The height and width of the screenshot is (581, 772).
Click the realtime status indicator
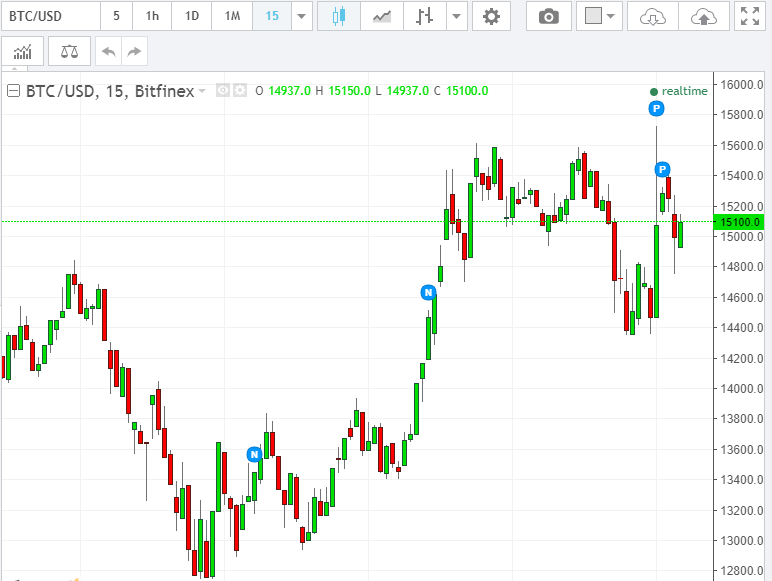(678, 91)
